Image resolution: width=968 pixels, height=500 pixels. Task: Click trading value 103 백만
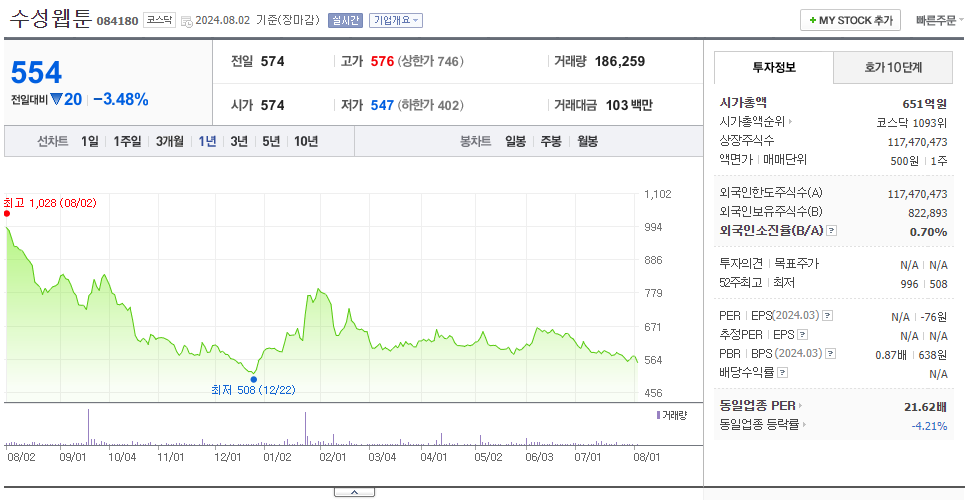628,105
